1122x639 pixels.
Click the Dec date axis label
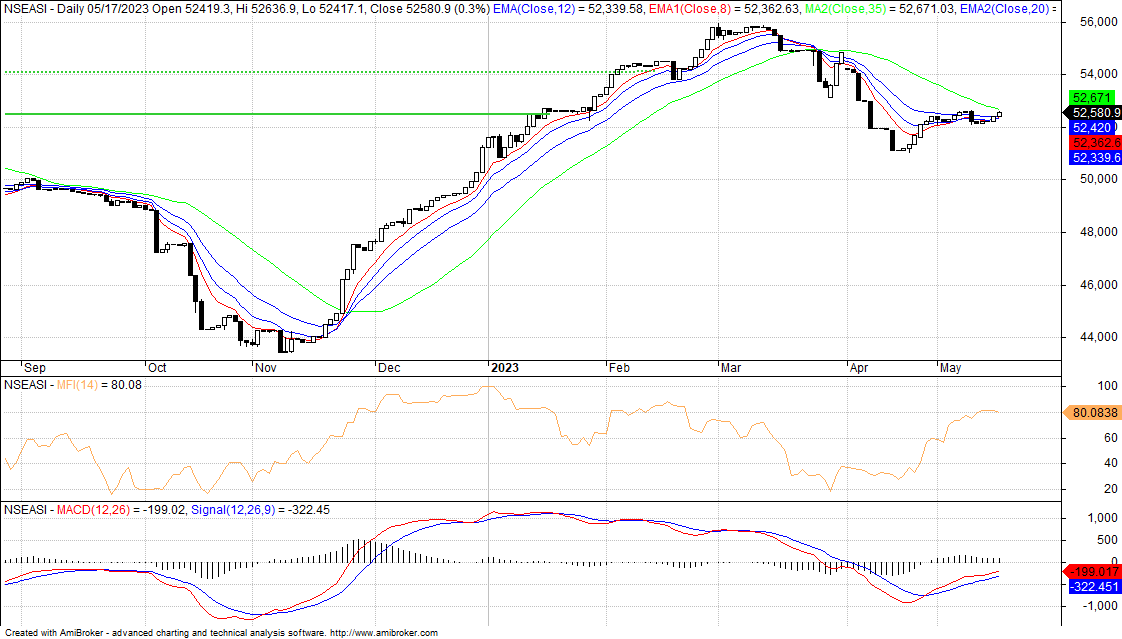point(389,368)
